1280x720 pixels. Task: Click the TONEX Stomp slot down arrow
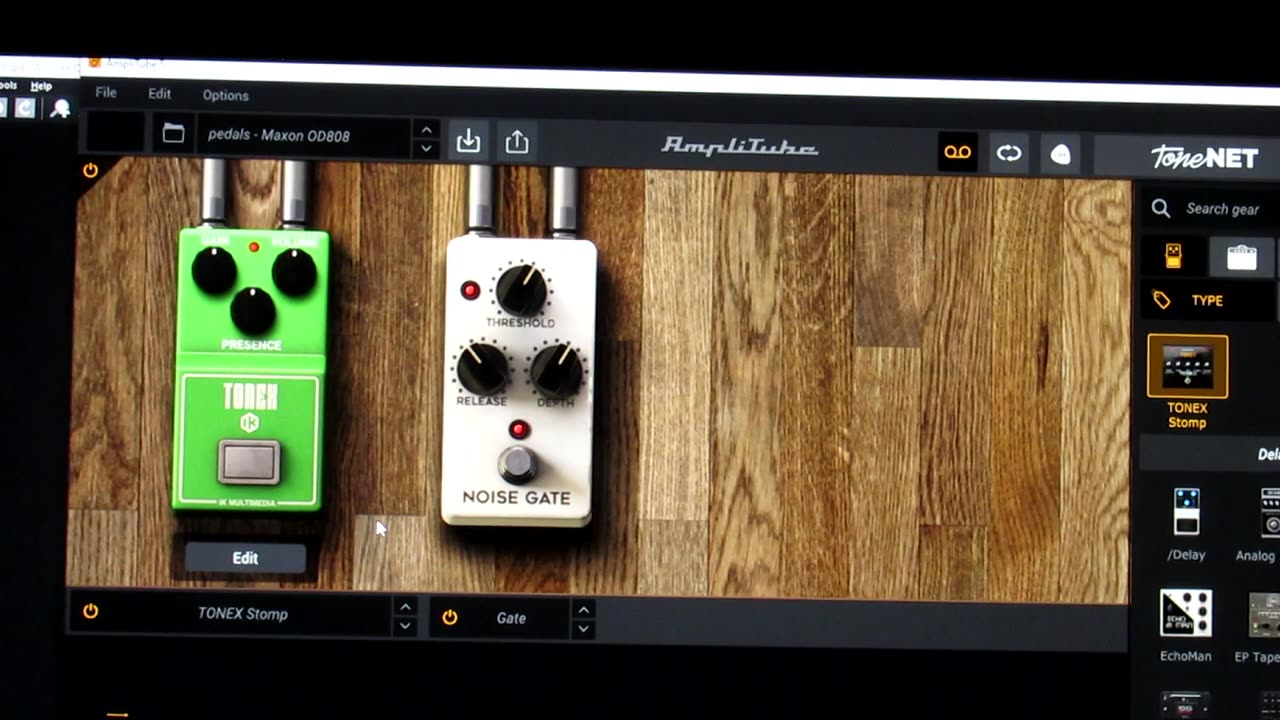click(405, 626)
